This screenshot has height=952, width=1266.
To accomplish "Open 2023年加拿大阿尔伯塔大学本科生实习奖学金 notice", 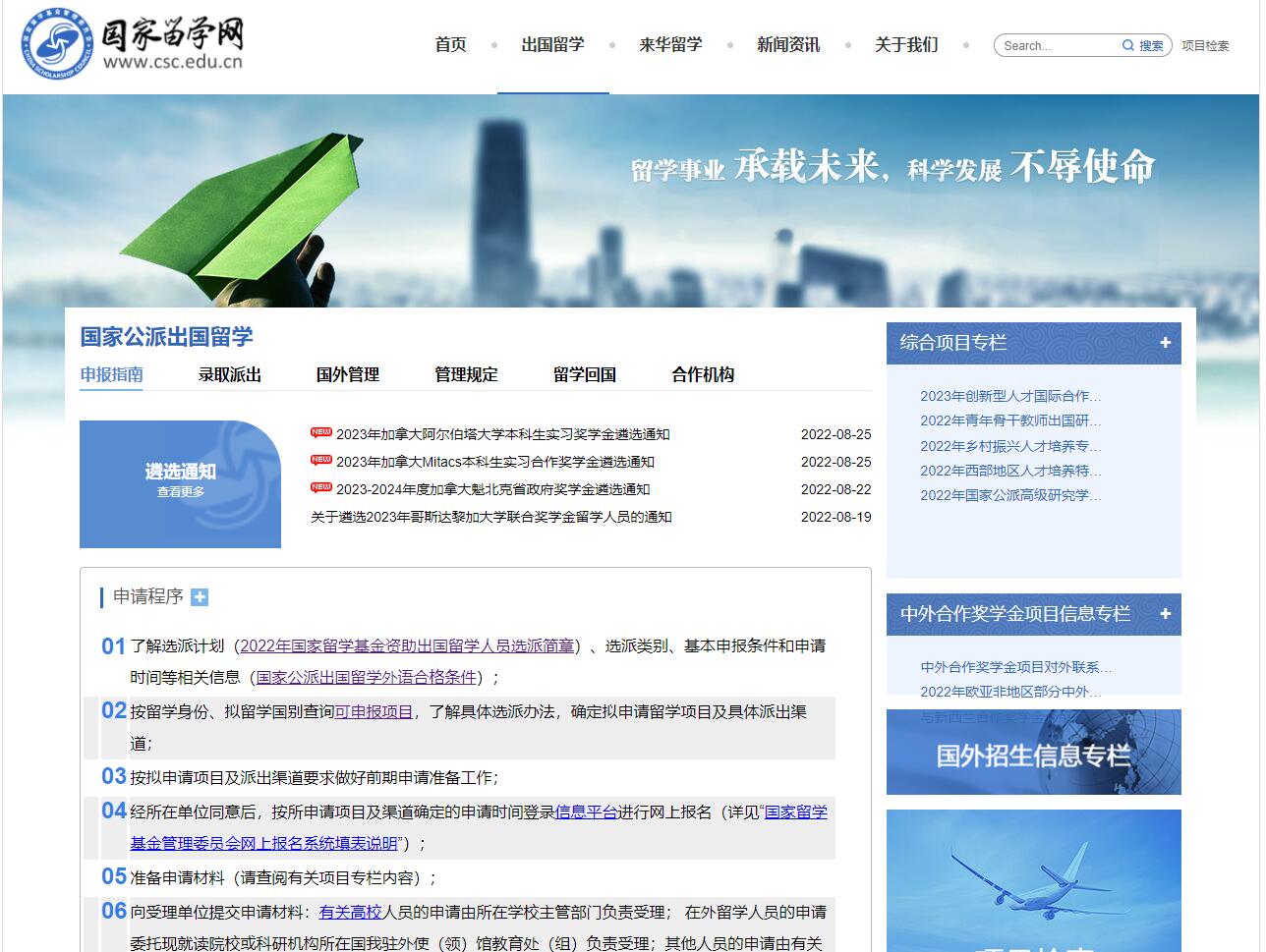I will pos(503,434).
